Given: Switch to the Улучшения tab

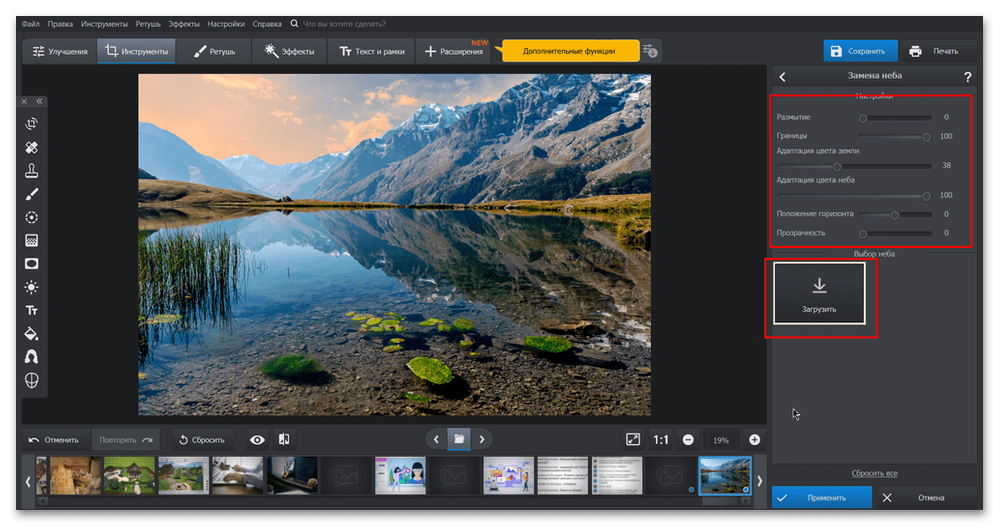Looking at the screenshot, I should [x=60, y=51].
